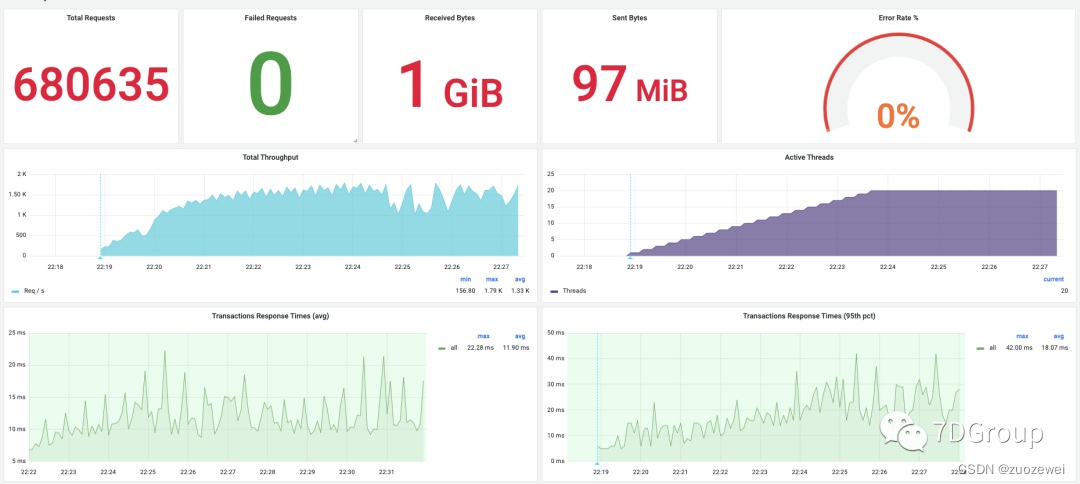Click the annotation marker in Total Throughput chart
Image resolution: width=1080 pixels, height=484 pixels.
pyautogui.click(x=100, y=258)
